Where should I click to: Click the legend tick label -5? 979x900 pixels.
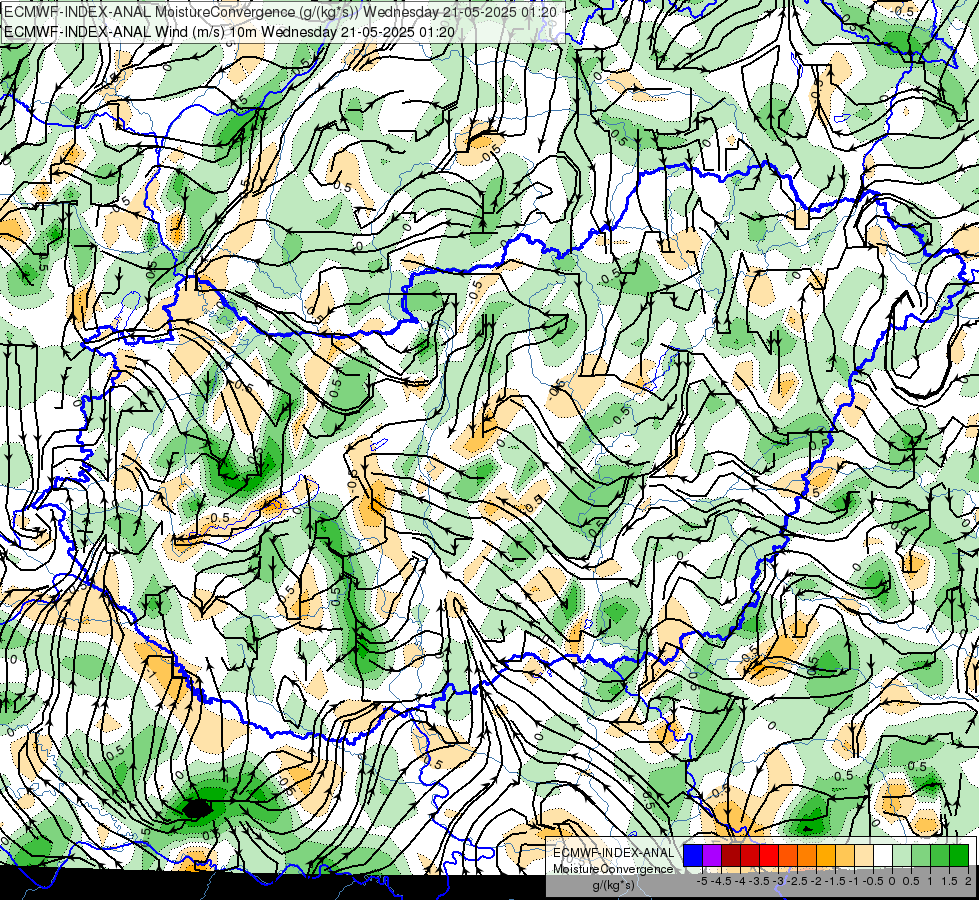[702, 881]
